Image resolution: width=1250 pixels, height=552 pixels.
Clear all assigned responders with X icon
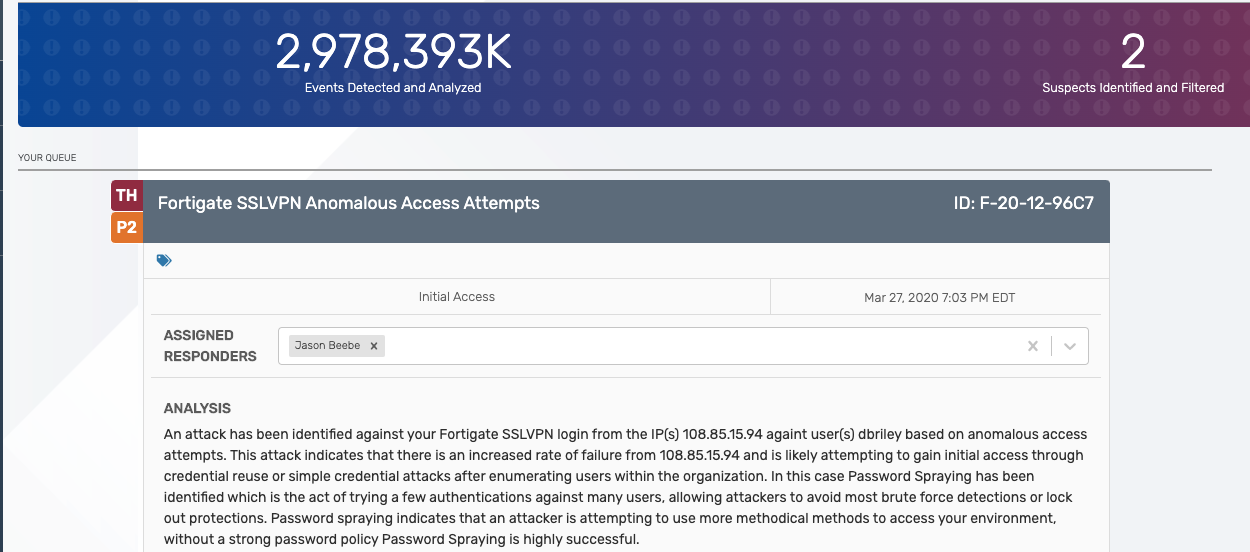click(1033, 346)
